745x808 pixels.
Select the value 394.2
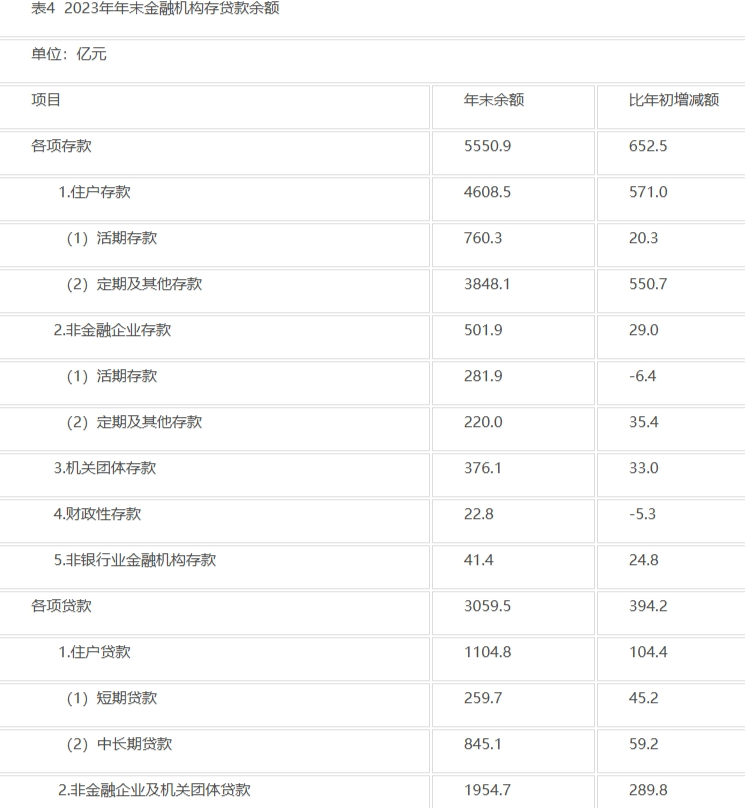[648, 605]
